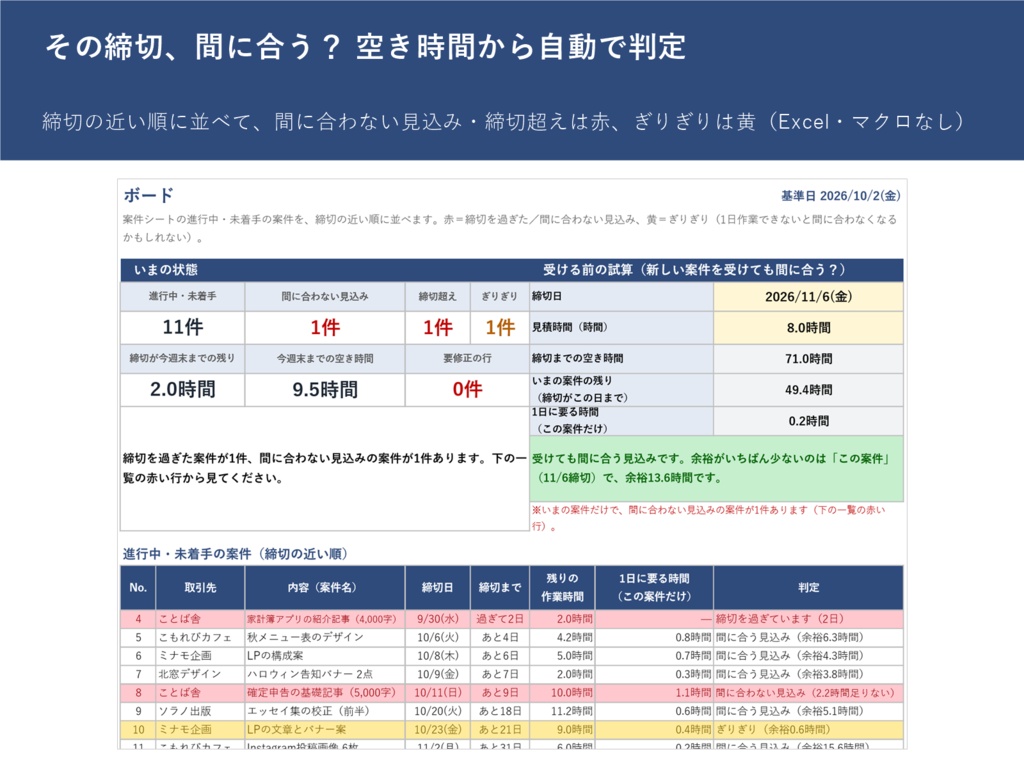
Task: Click the 秋メニュー表のデザイン cell
Action: pyautogui.click(x=325, y=637)
